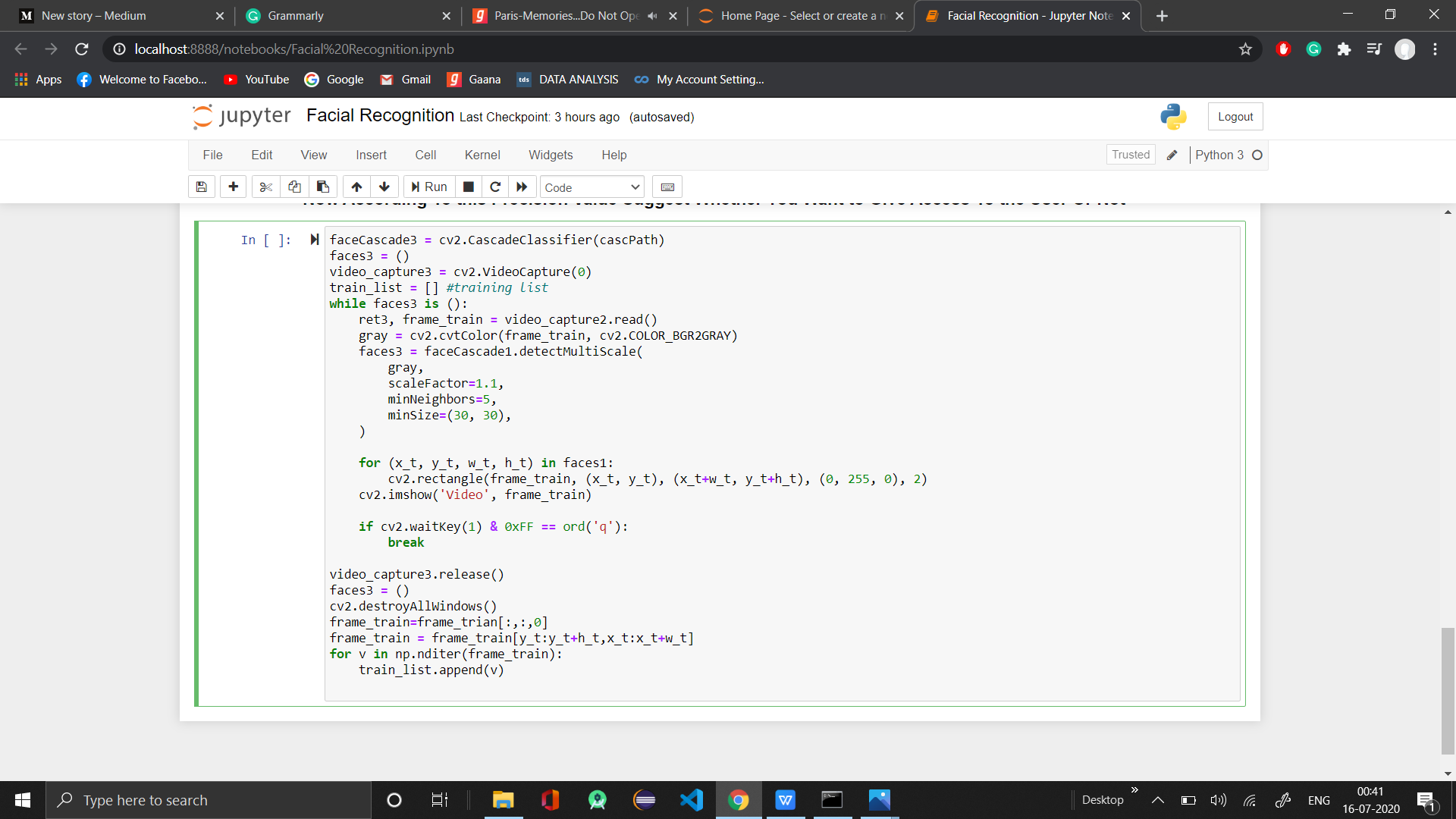
Task: Click the Logout button
Action: click(1235, 117)
